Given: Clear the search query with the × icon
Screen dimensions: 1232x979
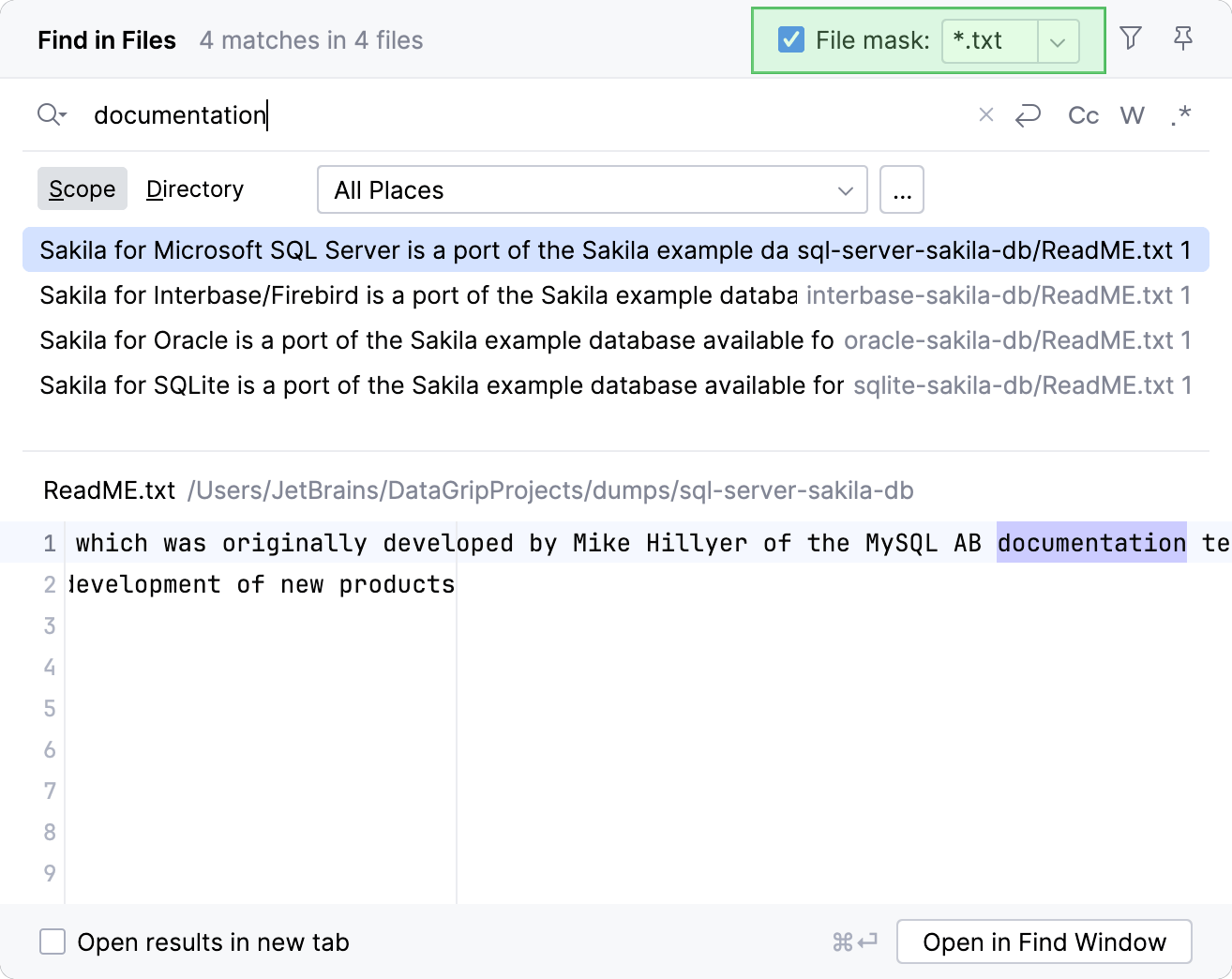Looking at the screenshot, I should (x=985, y=114).
